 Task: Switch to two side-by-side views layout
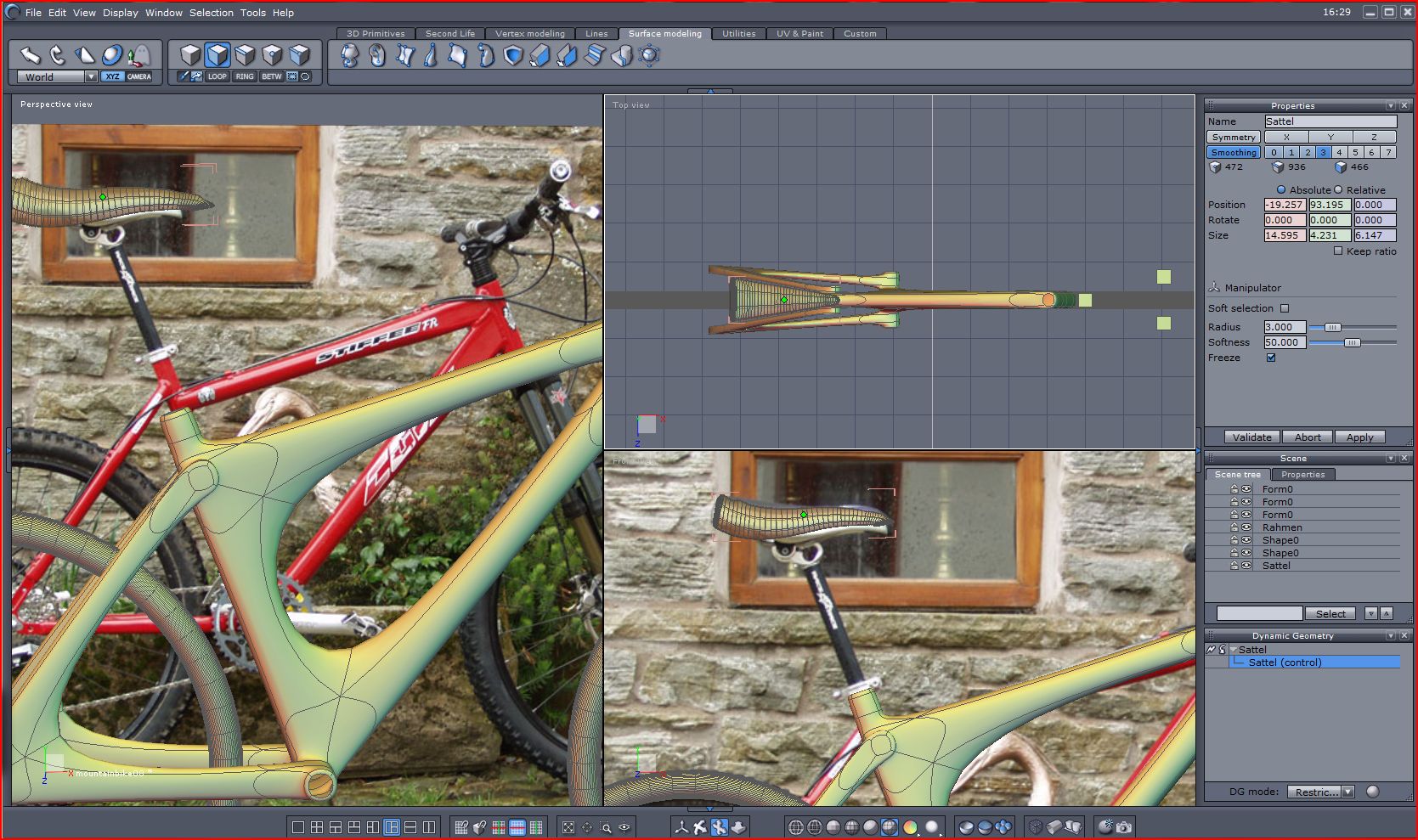click(x=429, y=827)
